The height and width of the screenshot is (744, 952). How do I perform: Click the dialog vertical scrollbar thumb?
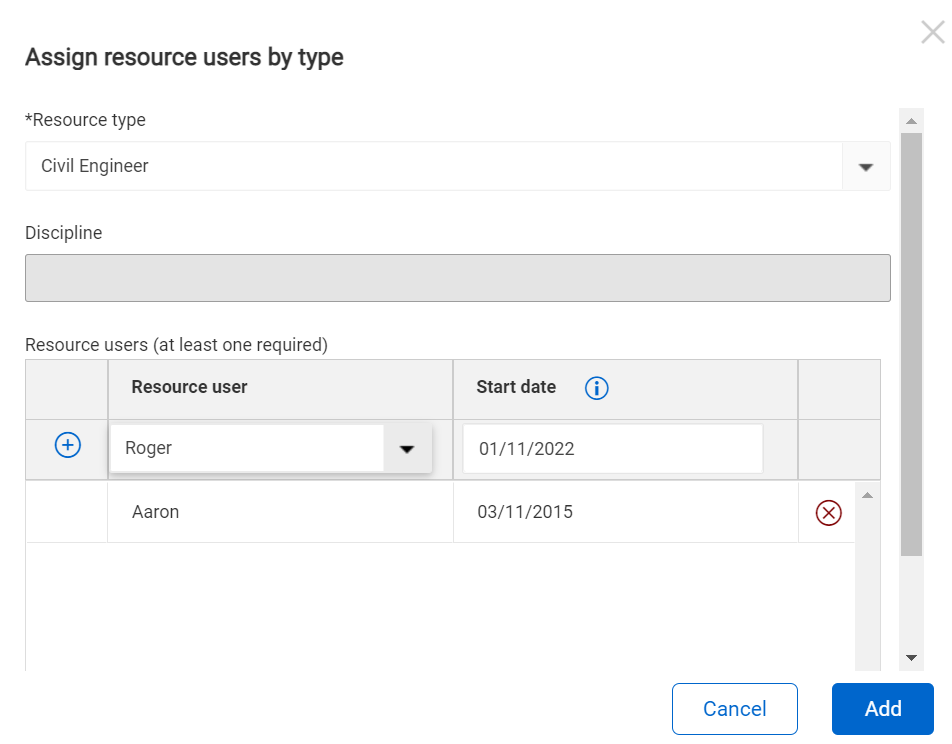911,340
